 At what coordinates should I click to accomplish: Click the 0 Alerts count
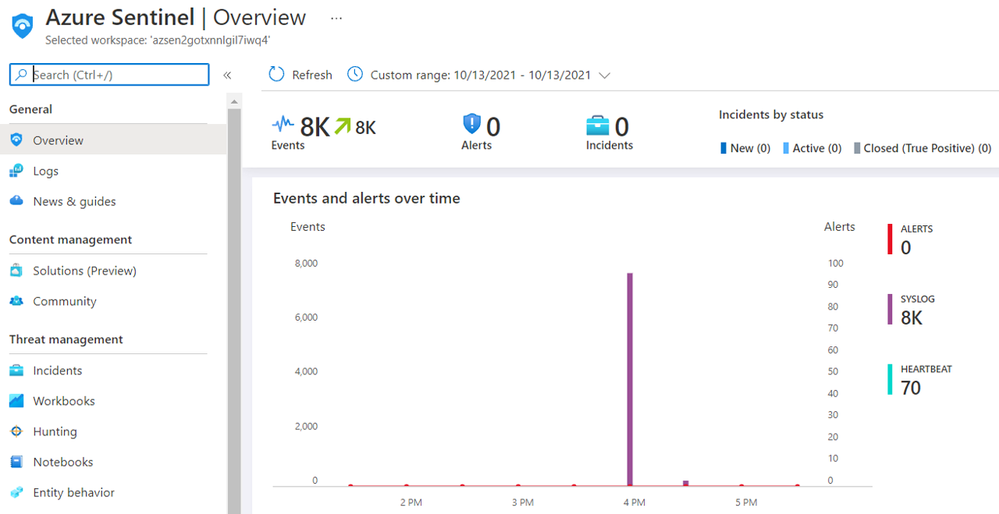coord(493,127)
